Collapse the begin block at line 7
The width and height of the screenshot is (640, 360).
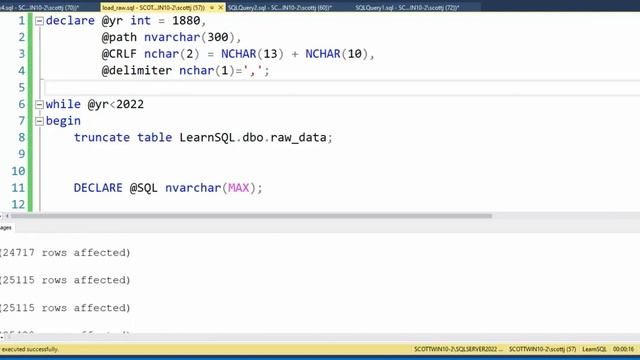tap(39, 121)
